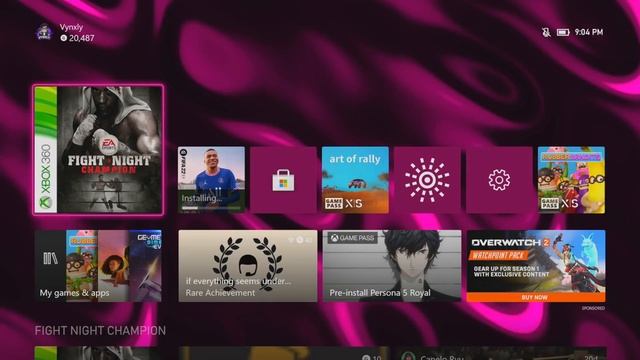Open the Settings gear tile
This screenshot has width=640, height=360.
(499, 180)
